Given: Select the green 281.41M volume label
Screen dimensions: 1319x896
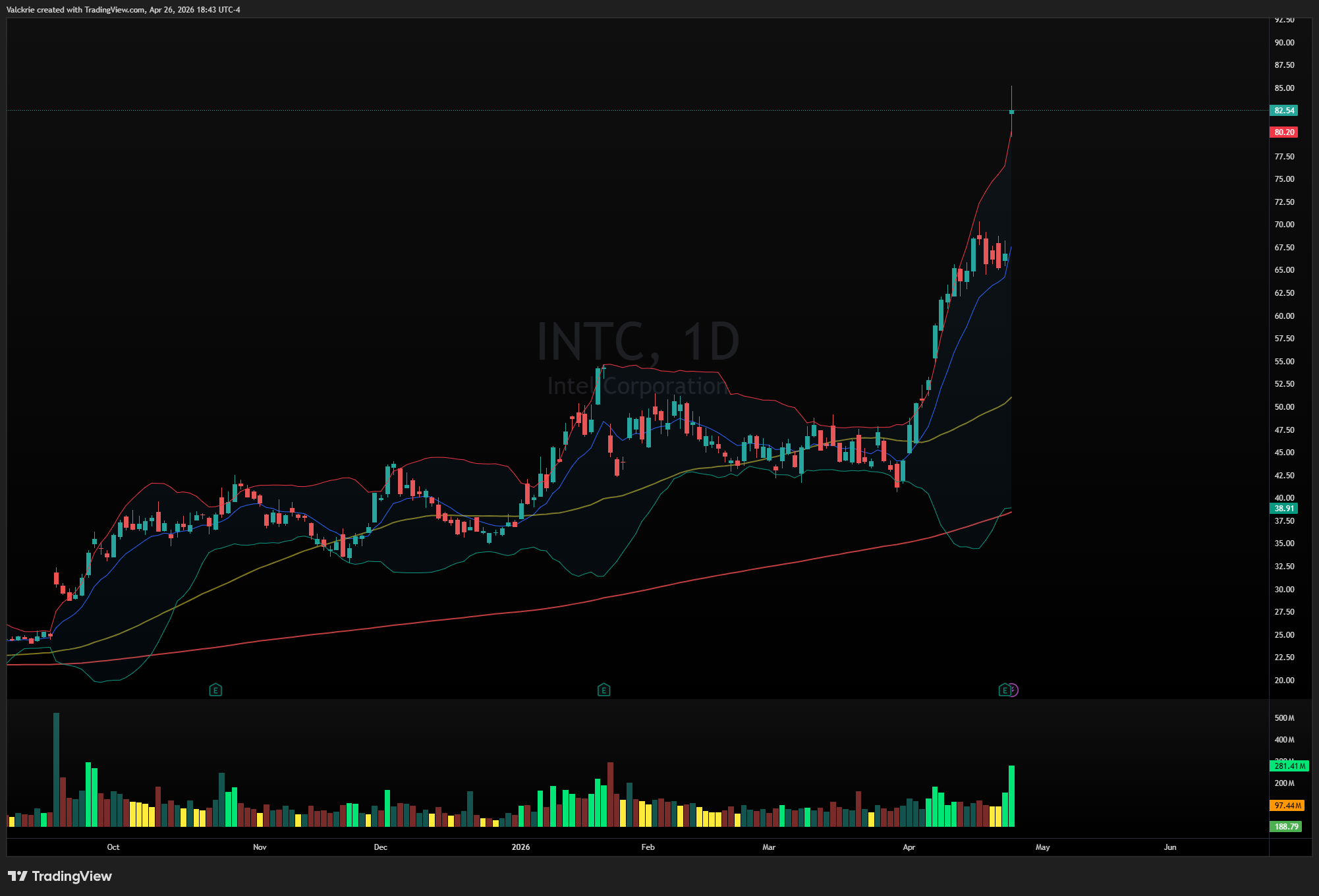Looking at the screenshot, I should click(1289, 766).
